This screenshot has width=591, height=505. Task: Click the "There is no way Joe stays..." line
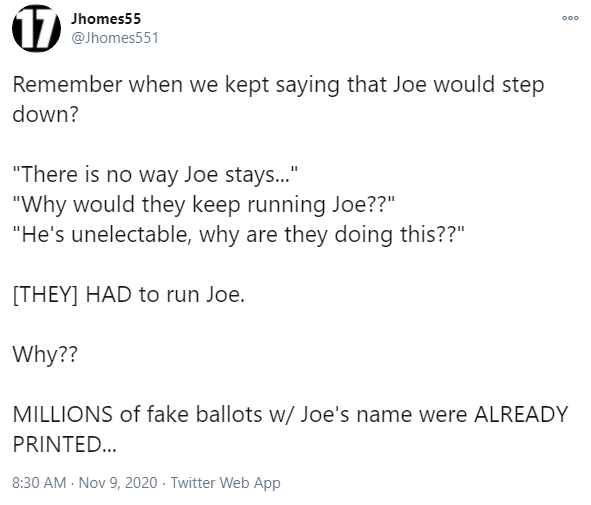coord(155,175)
